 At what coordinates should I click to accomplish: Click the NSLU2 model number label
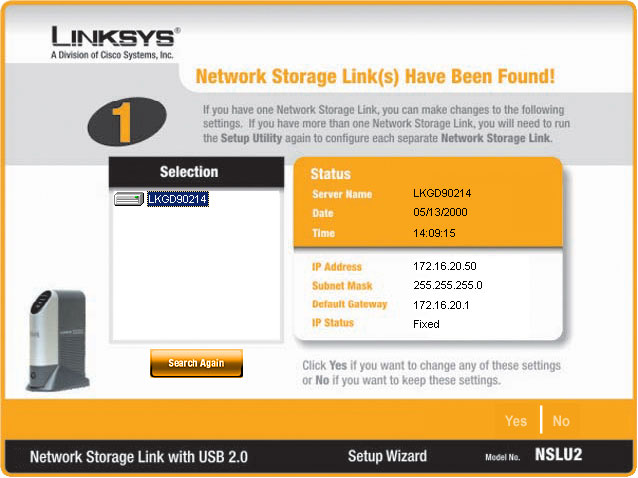[x=558, y=455]
